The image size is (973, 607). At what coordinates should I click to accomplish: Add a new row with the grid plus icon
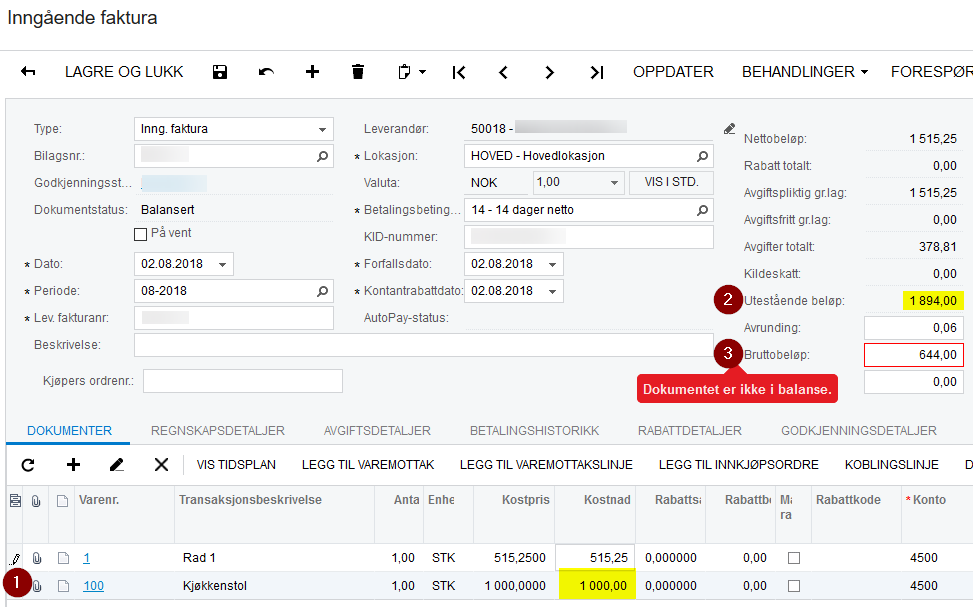pos(73,464)
